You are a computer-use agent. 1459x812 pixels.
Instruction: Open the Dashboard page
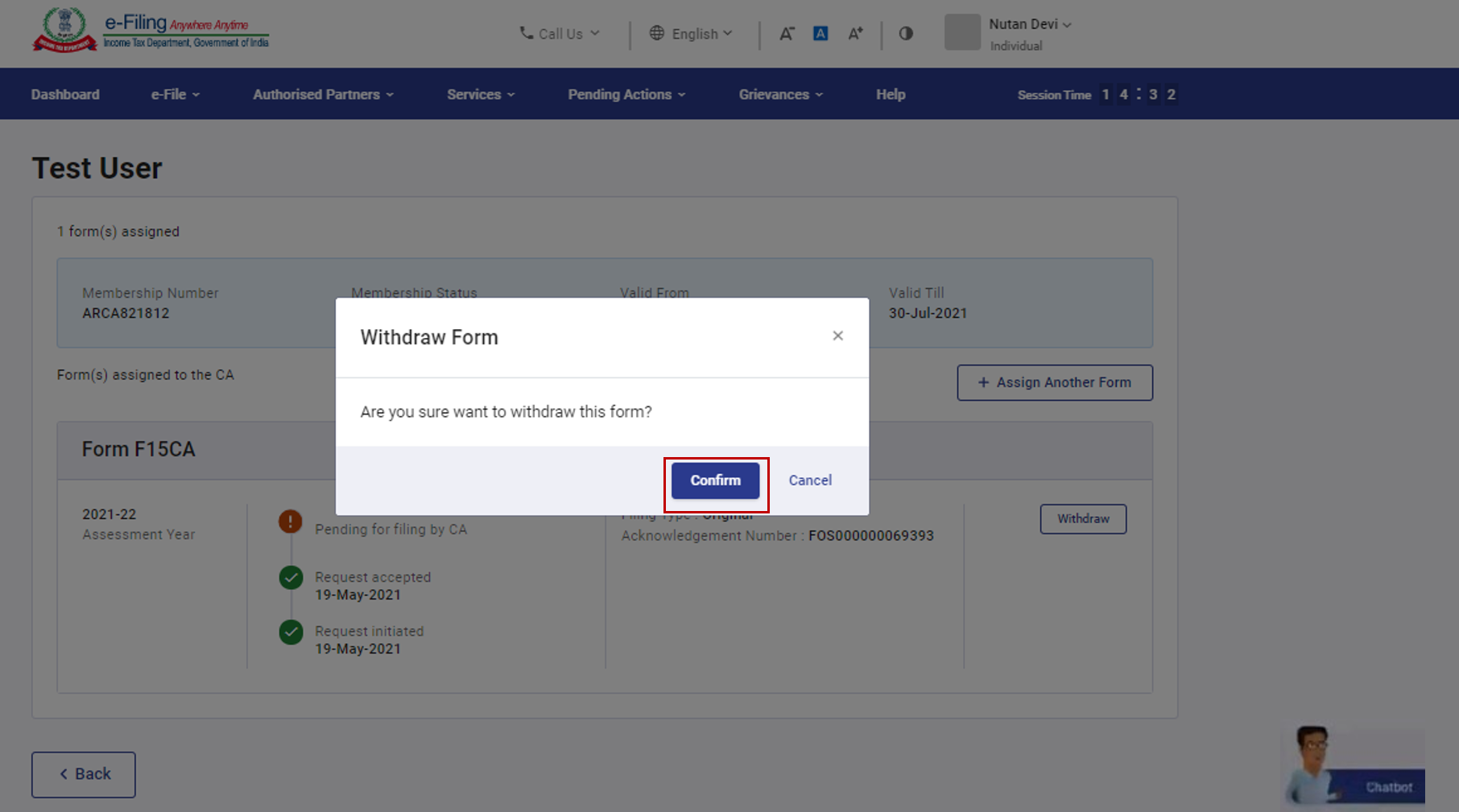65,94
